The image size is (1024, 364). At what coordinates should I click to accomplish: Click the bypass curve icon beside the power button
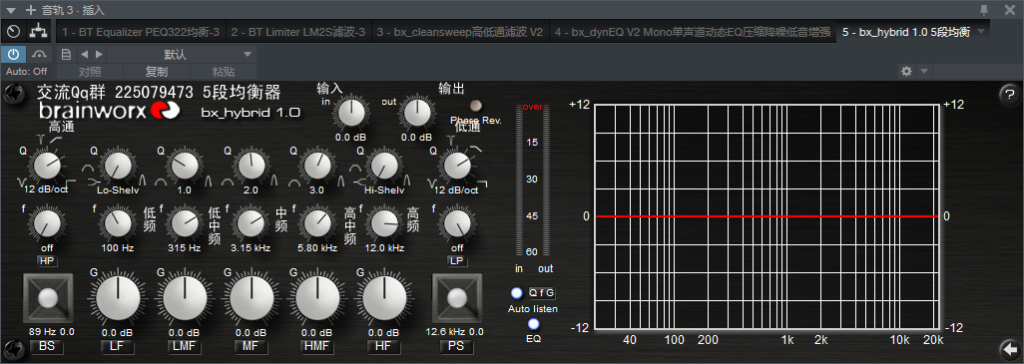click(39, 54)
